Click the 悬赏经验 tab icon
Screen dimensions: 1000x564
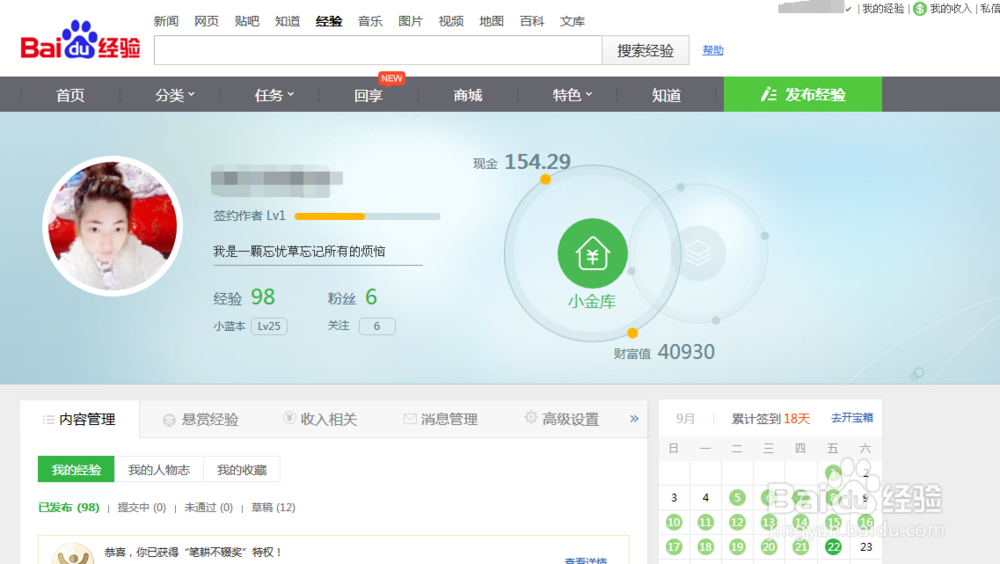pos(169,420)
